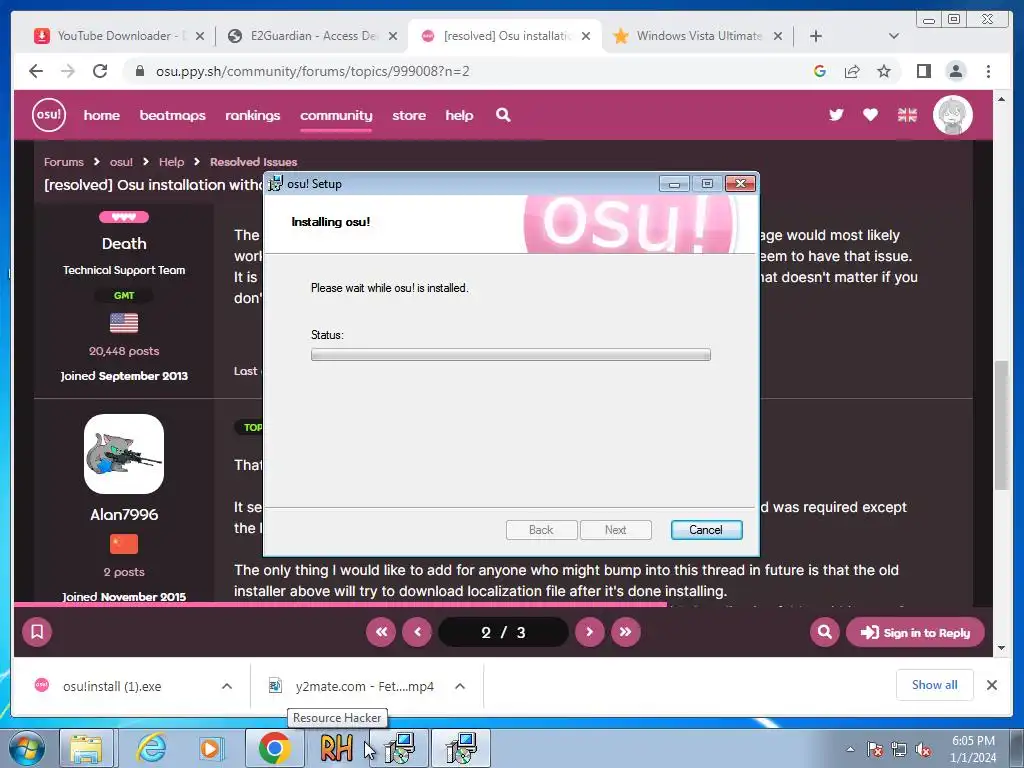This screenshot has height=768, width=1024.
Task: Click Sign in to Reply button
Action: [915, 632]
